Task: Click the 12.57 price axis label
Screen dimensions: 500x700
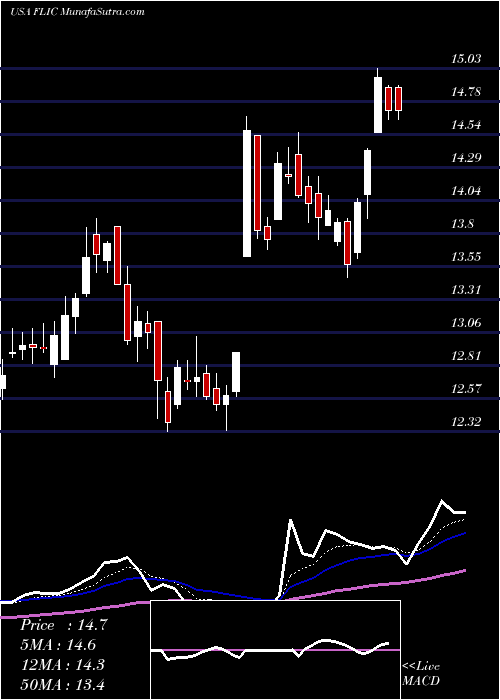Action: tap(466, 389)
